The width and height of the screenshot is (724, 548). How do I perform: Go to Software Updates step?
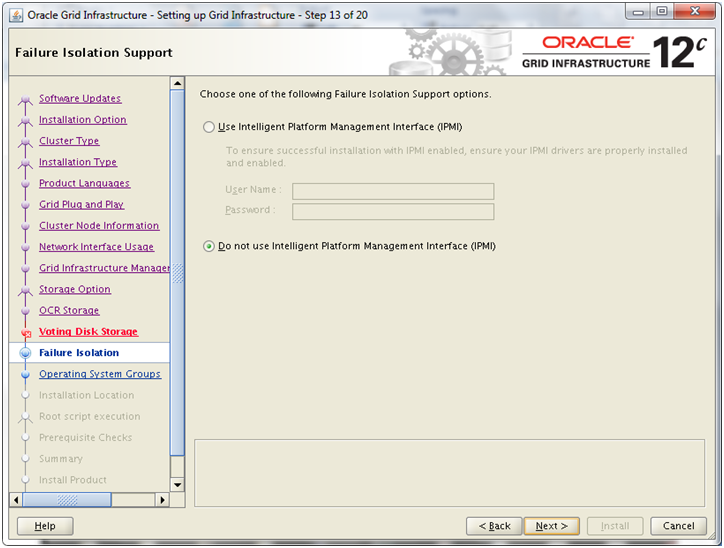(80, 98)
